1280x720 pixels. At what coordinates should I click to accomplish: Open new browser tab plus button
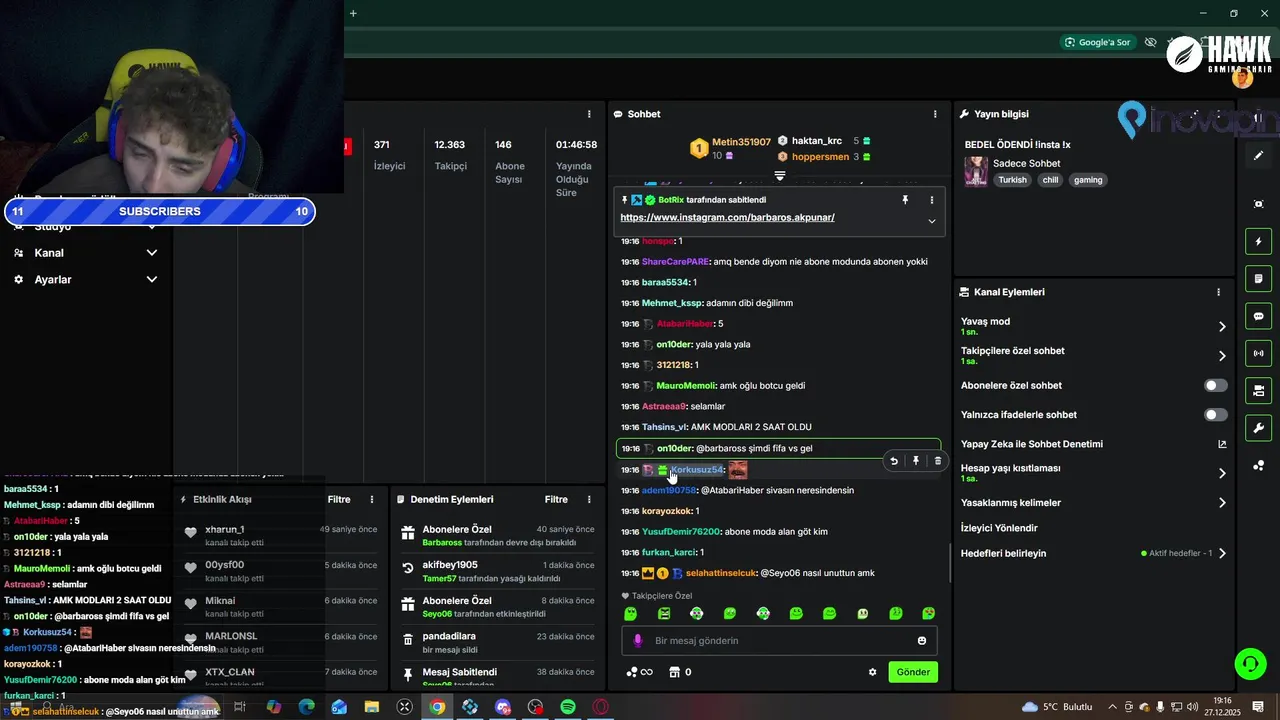[353, 13]
